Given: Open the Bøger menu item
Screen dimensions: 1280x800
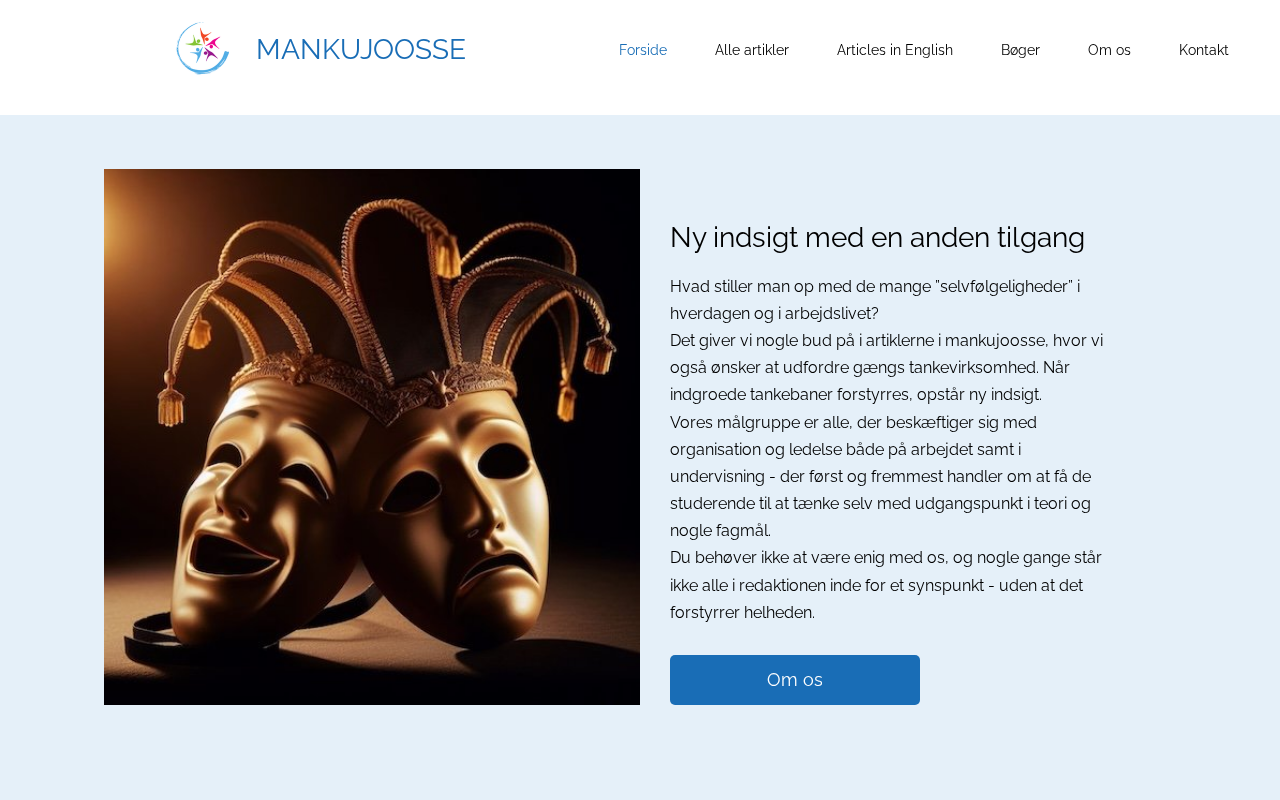Looking at the screenshot, I should tap(1020, 50).
